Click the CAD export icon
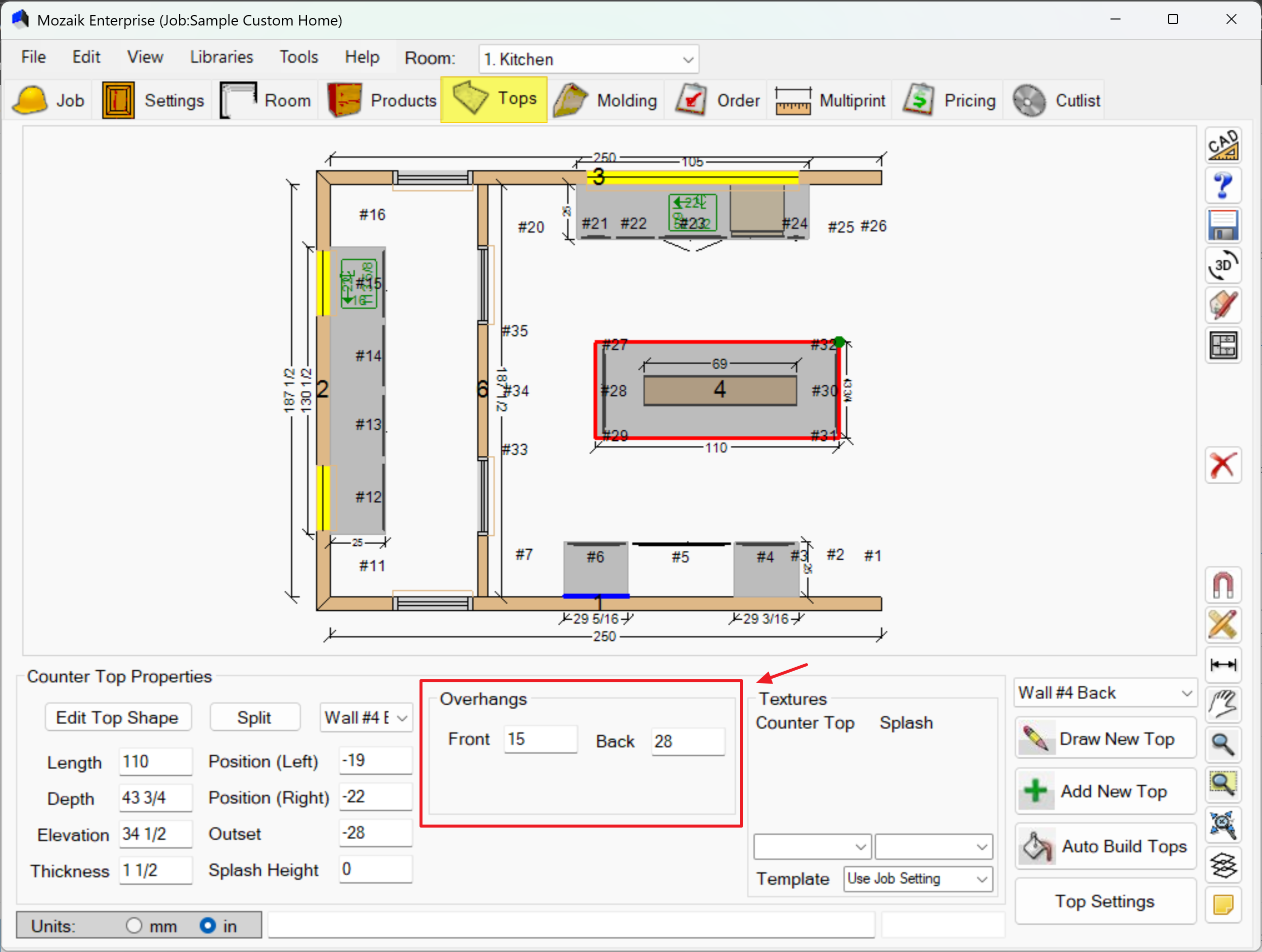This screenshot has width=1262, height=952. point(1222,145)
